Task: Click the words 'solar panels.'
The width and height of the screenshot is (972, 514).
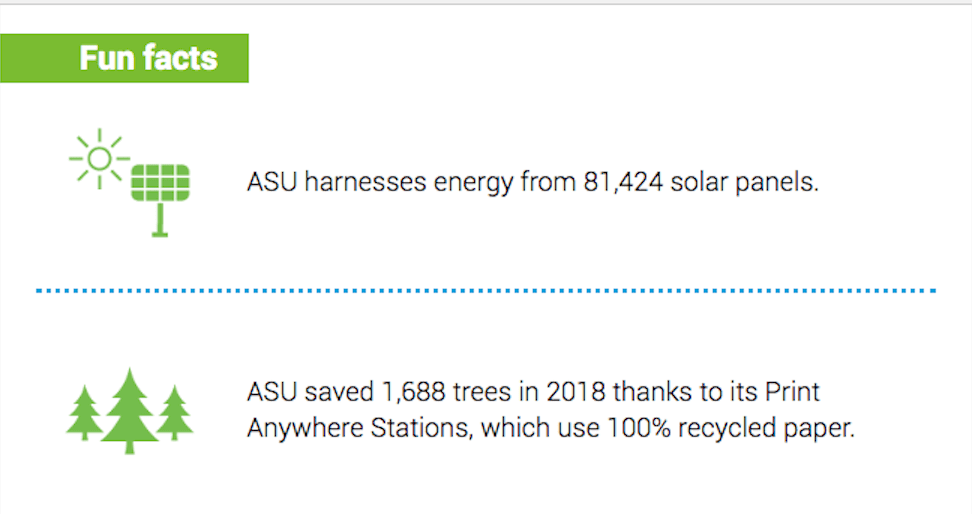Action: 744,182
